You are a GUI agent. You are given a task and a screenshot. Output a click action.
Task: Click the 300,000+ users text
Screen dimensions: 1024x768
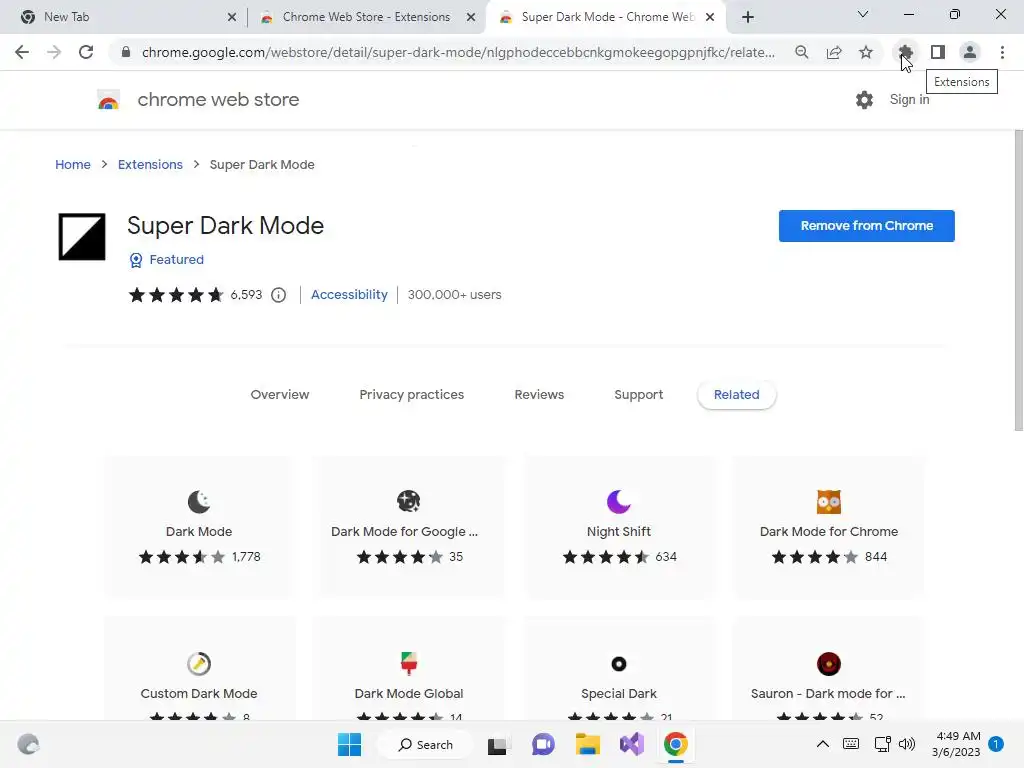tap(455, 295)
